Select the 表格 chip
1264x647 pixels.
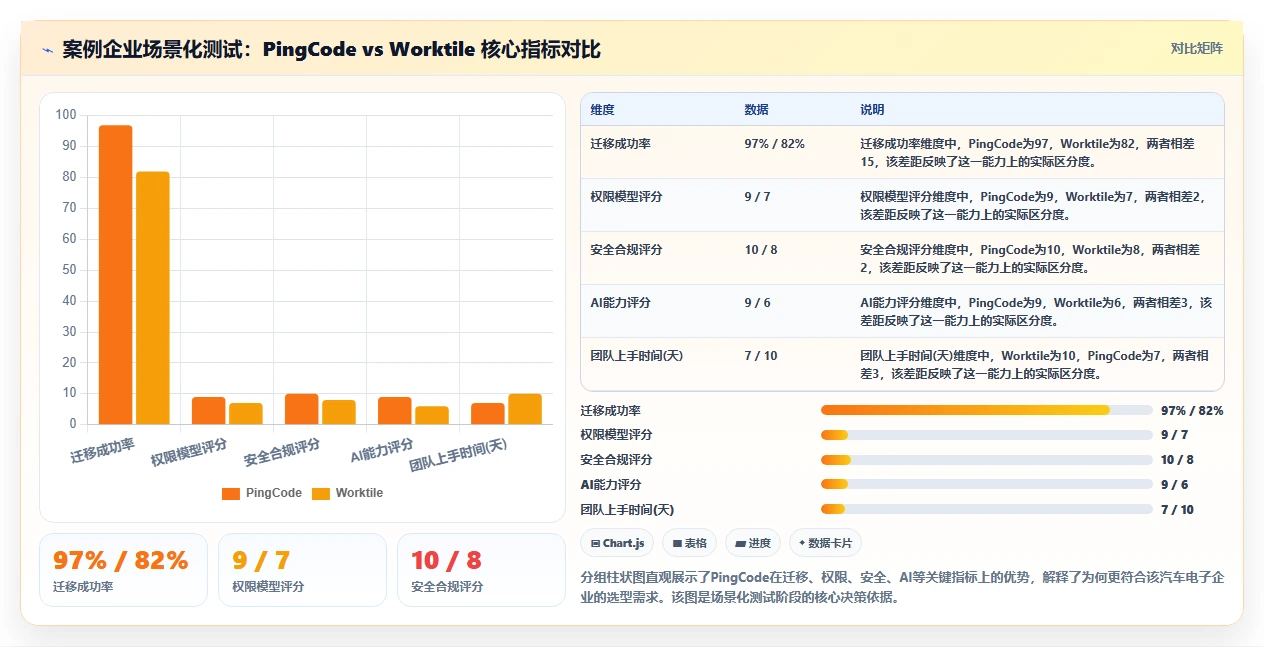690,543
